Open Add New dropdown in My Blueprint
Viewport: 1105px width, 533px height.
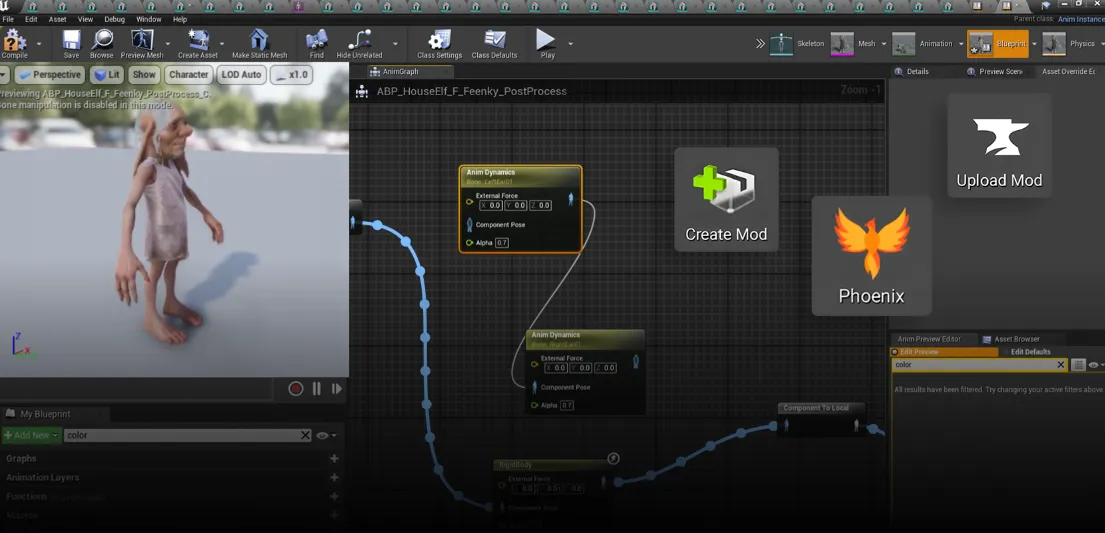[x=31, y=436]
